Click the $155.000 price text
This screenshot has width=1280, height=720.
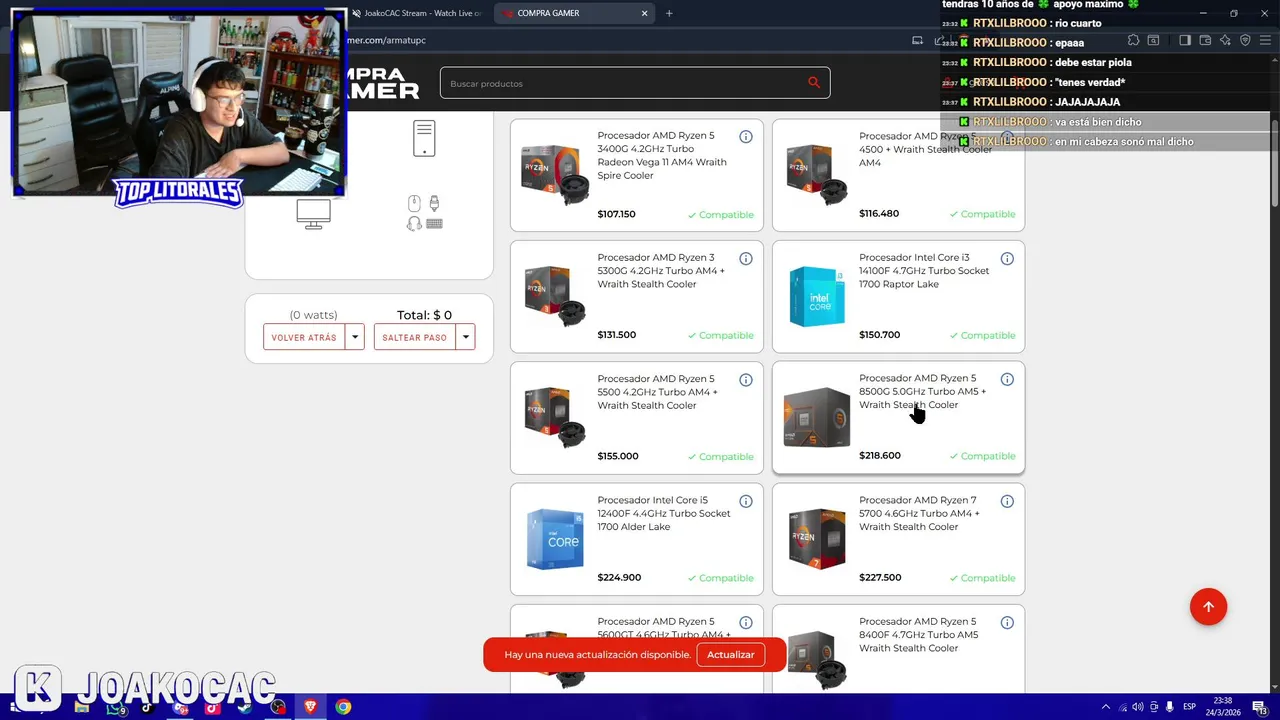point(617,456)
